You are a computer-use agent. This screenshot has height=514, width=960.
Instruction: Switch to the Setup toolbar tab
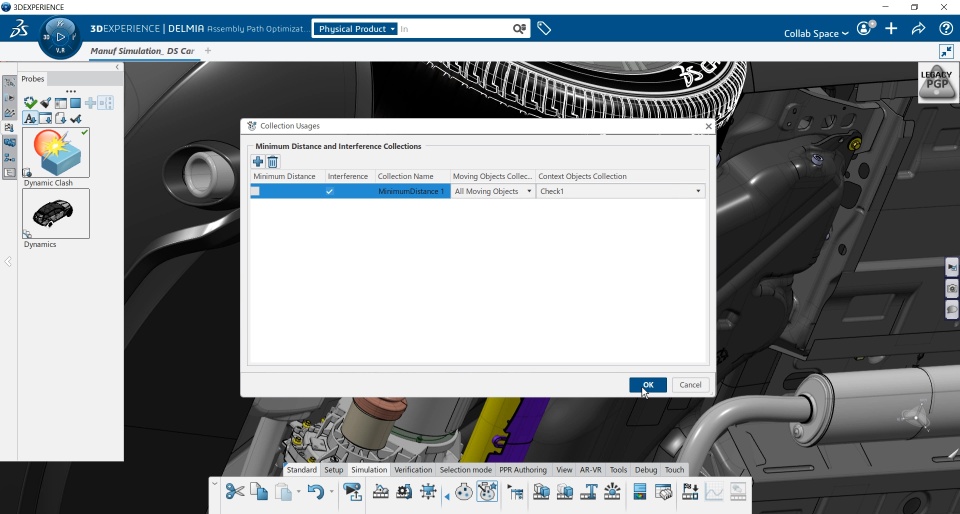(x=334, y=470)
